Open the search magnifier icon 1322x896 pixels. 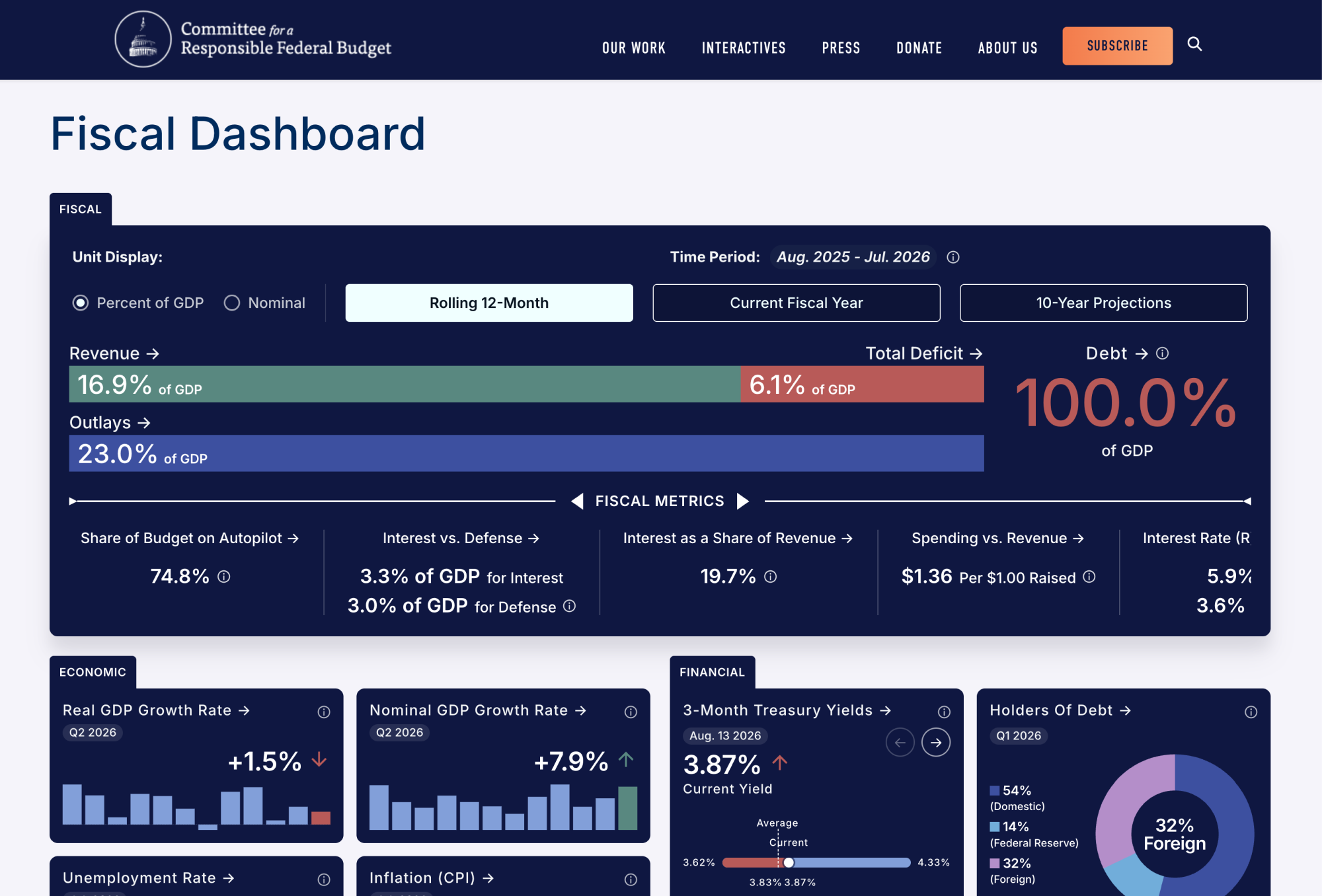(1194, 44)
